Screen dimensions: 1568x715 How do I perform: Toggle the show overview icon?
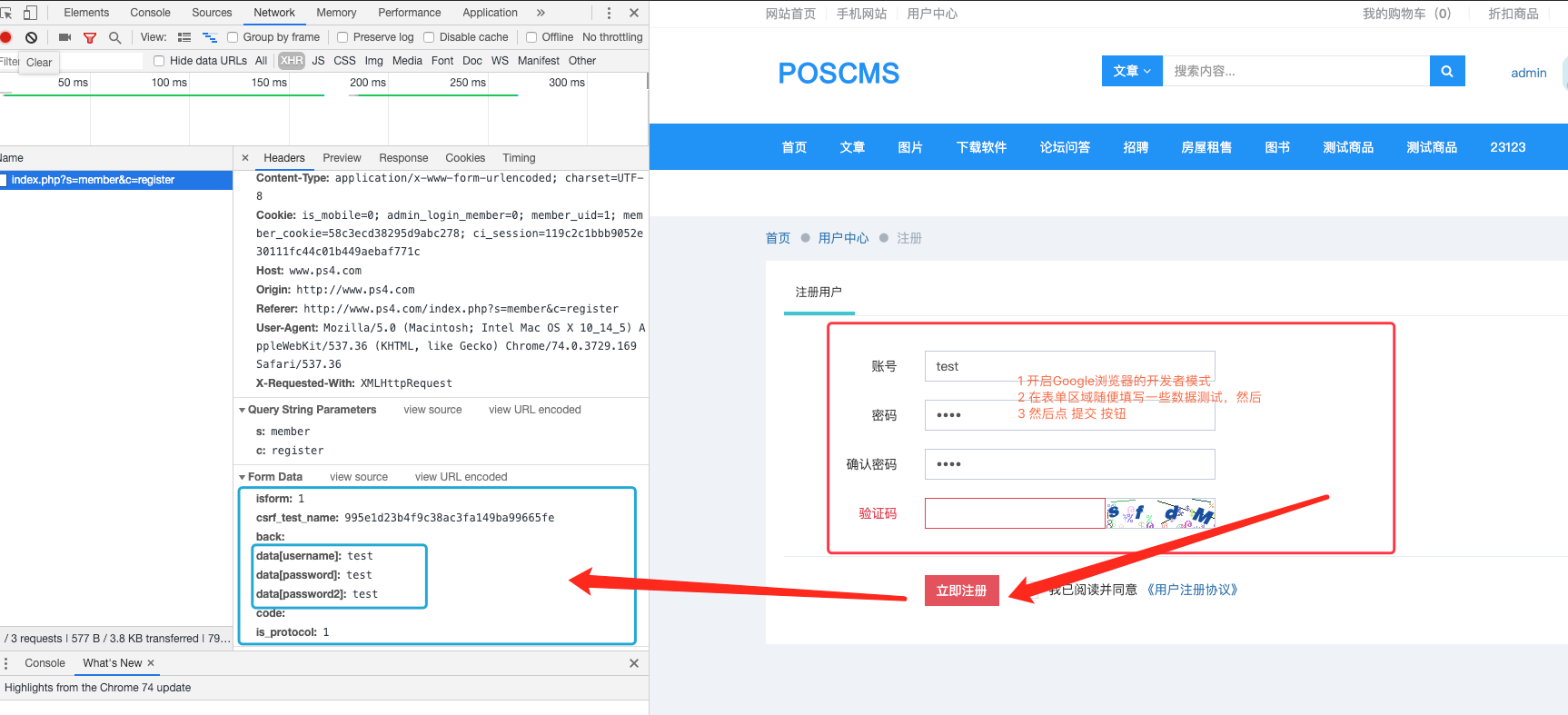[x=210, y=37]
